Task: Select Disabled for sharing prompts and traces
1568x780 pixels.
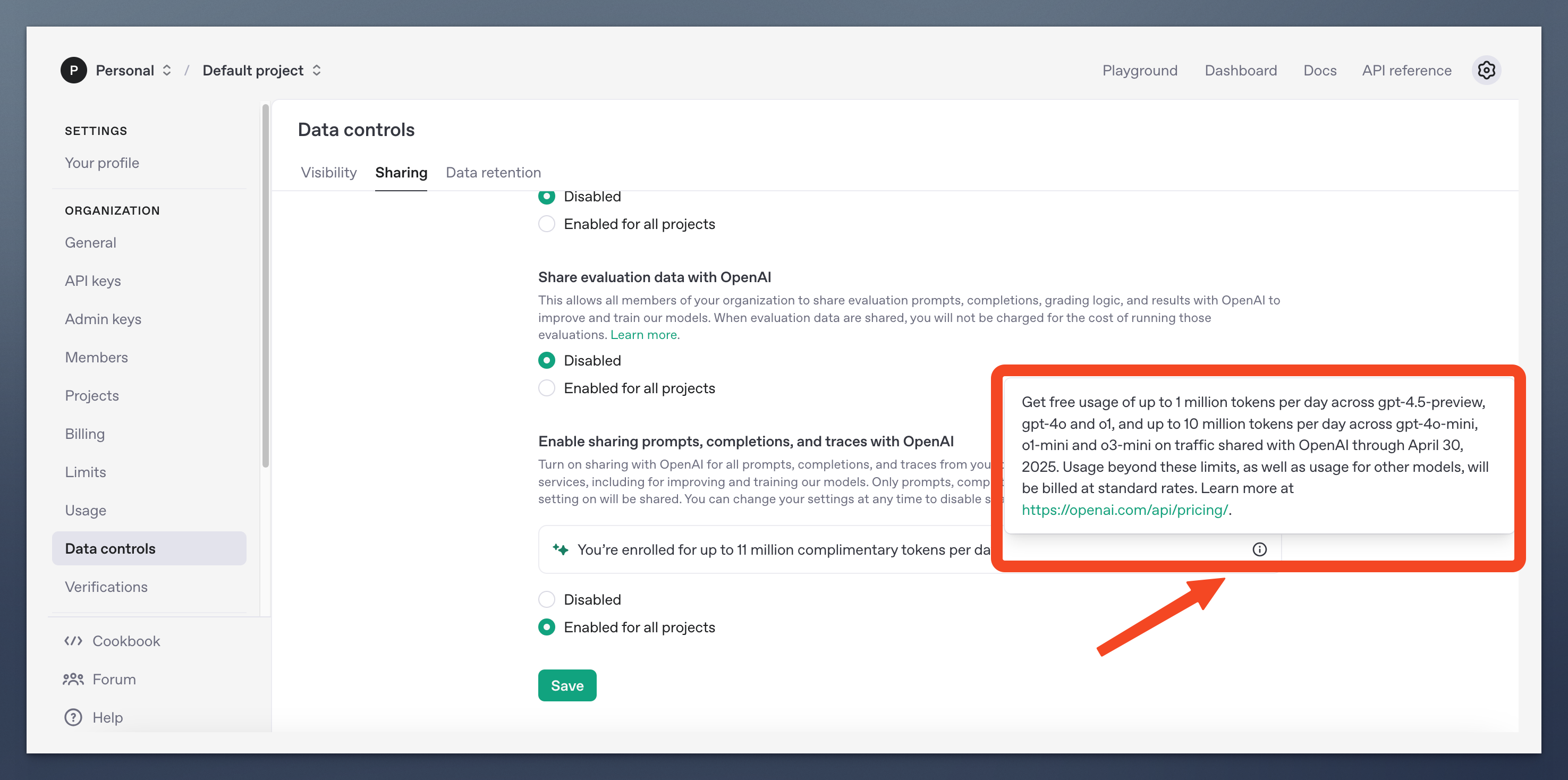Action: tap(547, 599)
